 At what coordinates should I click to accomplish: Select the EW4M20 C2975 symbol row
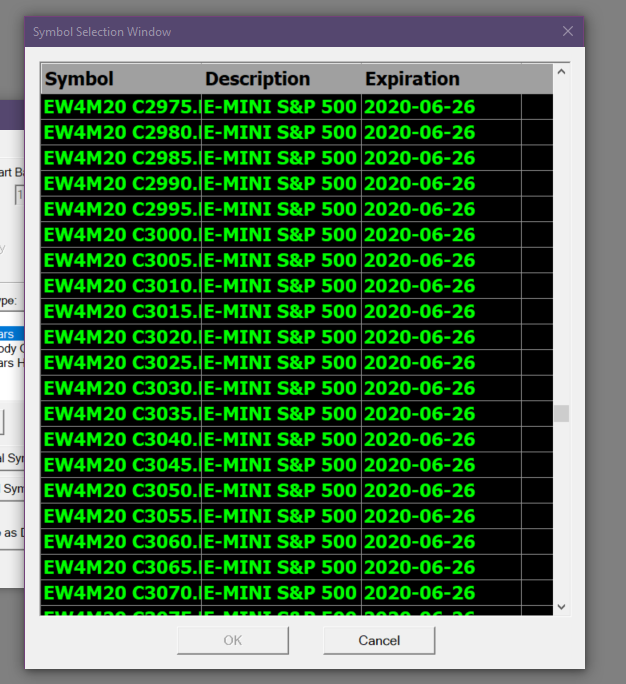pos(297,107)
